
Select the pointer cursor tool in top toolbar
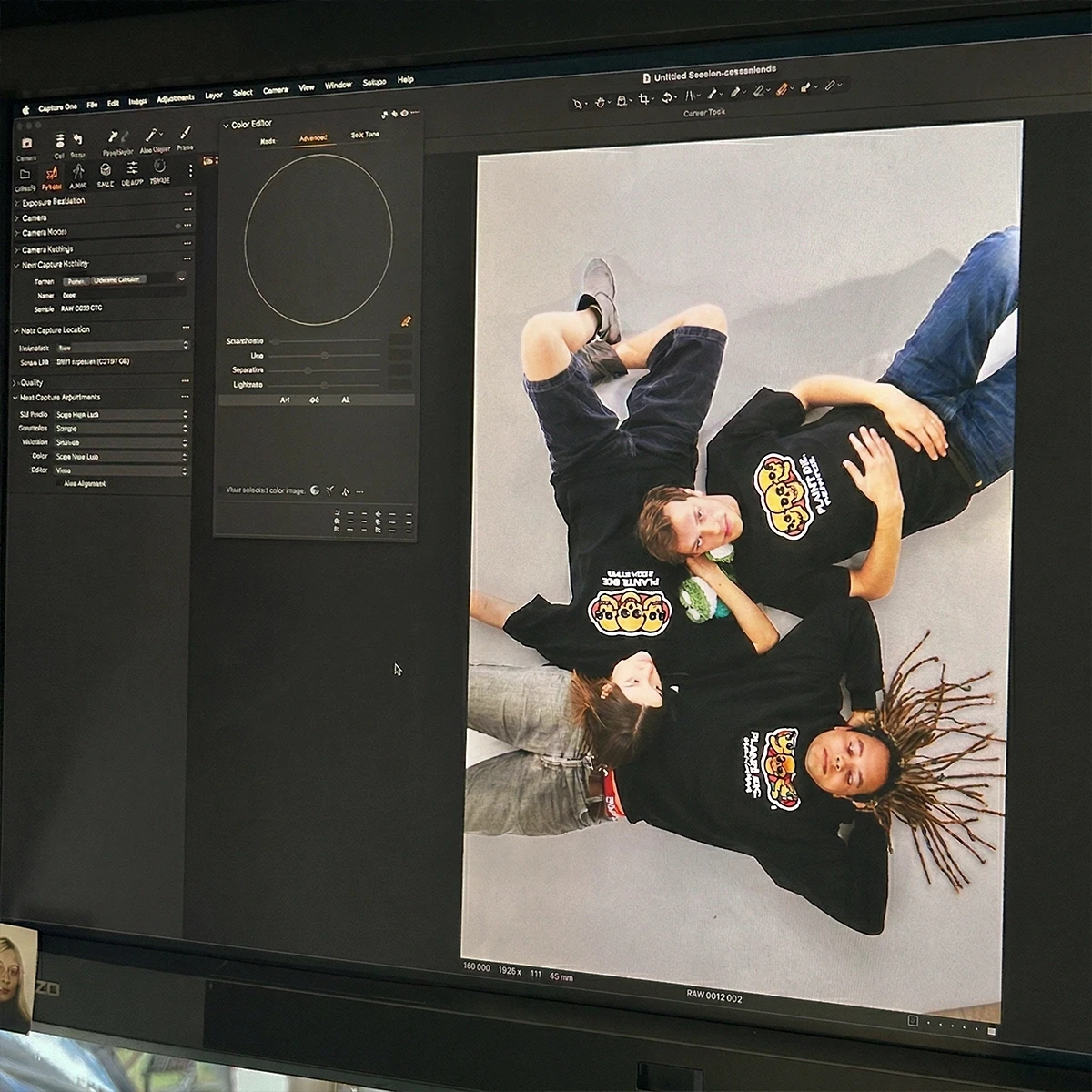click(x=577, y=103)
